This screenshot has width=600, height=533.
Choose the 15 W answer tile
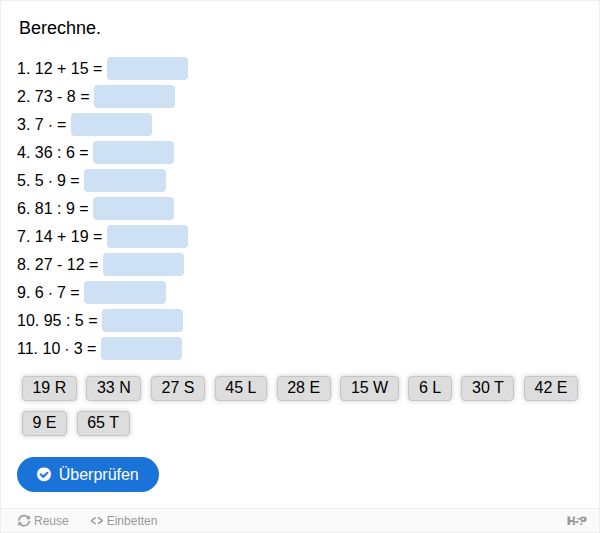tap(370, 388)
